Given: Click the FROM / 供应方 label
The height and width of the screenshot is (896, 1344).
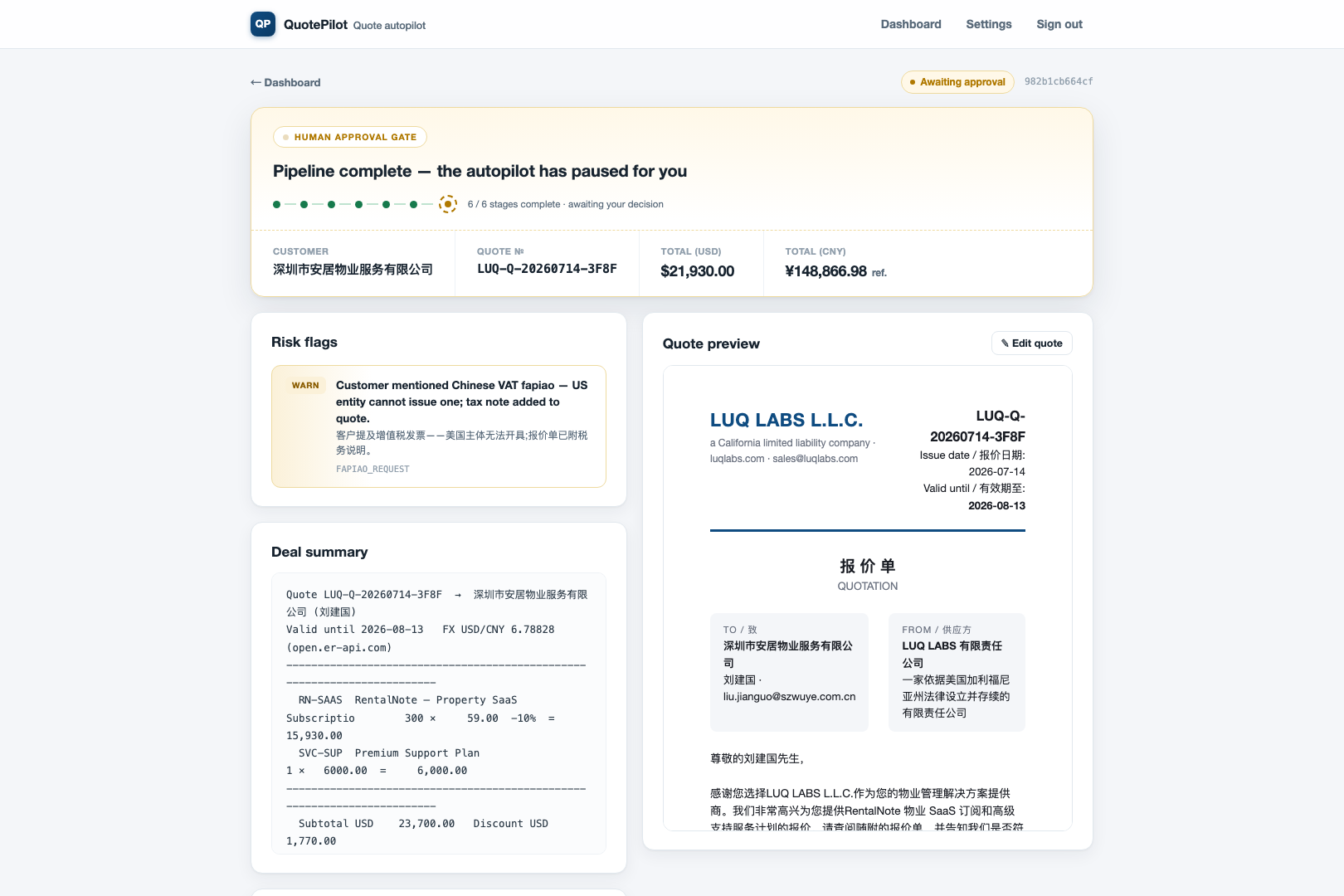Looking at the screenshot, I should pyautogui.click(x=937, y=630).
